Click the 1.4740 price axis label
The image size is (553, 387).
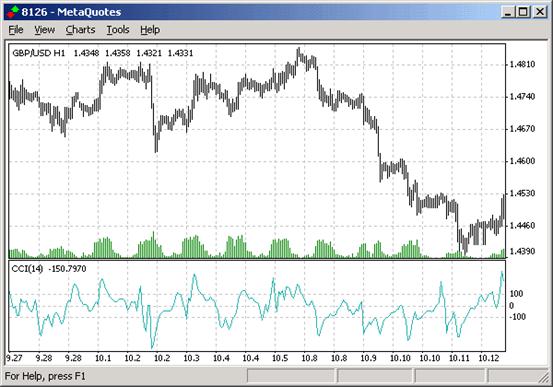point(522,97)
